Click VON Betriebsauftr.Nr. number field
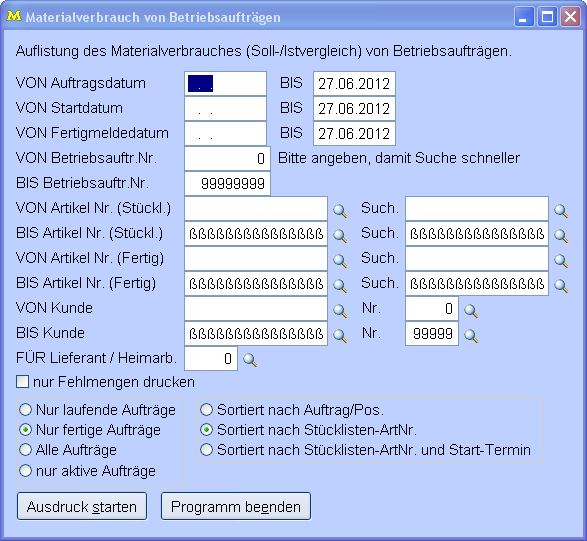 tap(227, 158)
